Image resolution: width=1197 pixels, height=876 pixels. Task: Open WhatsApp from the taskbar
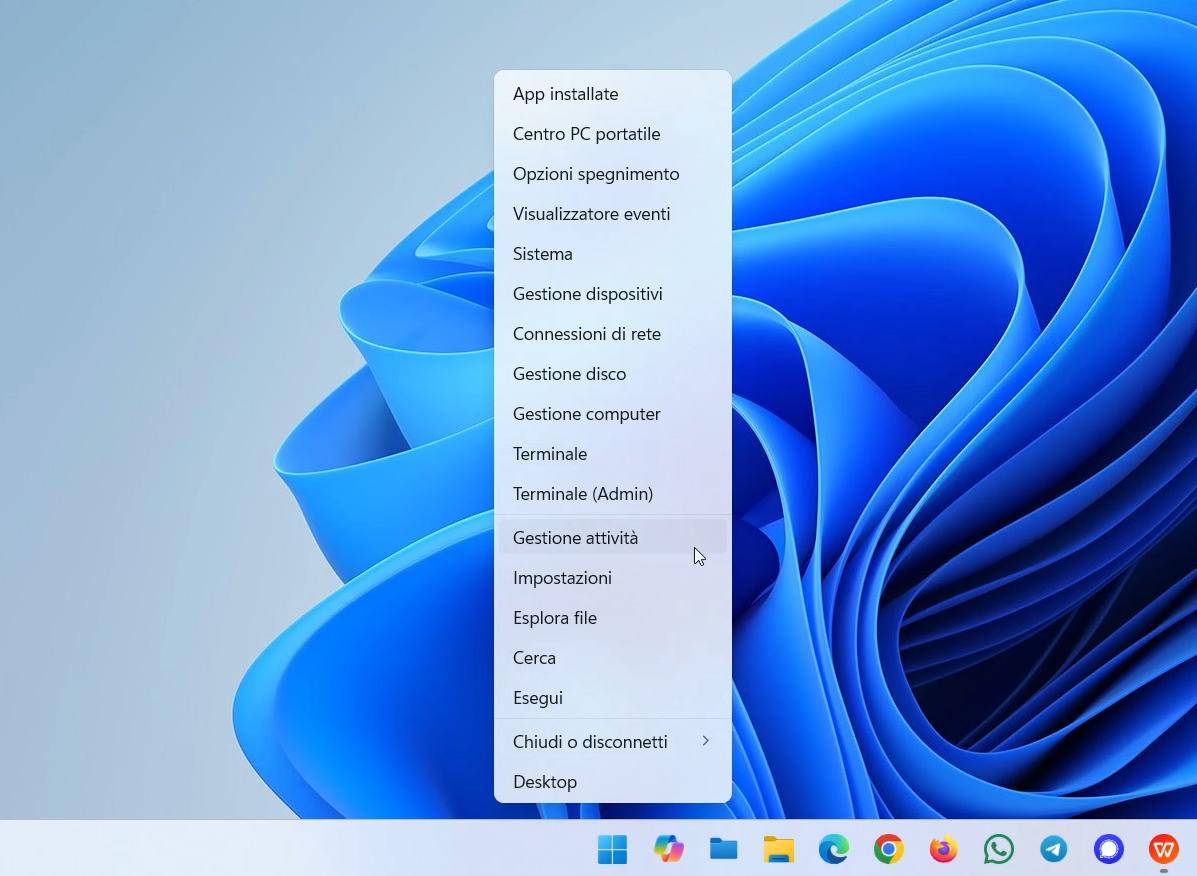click(998, 849)
